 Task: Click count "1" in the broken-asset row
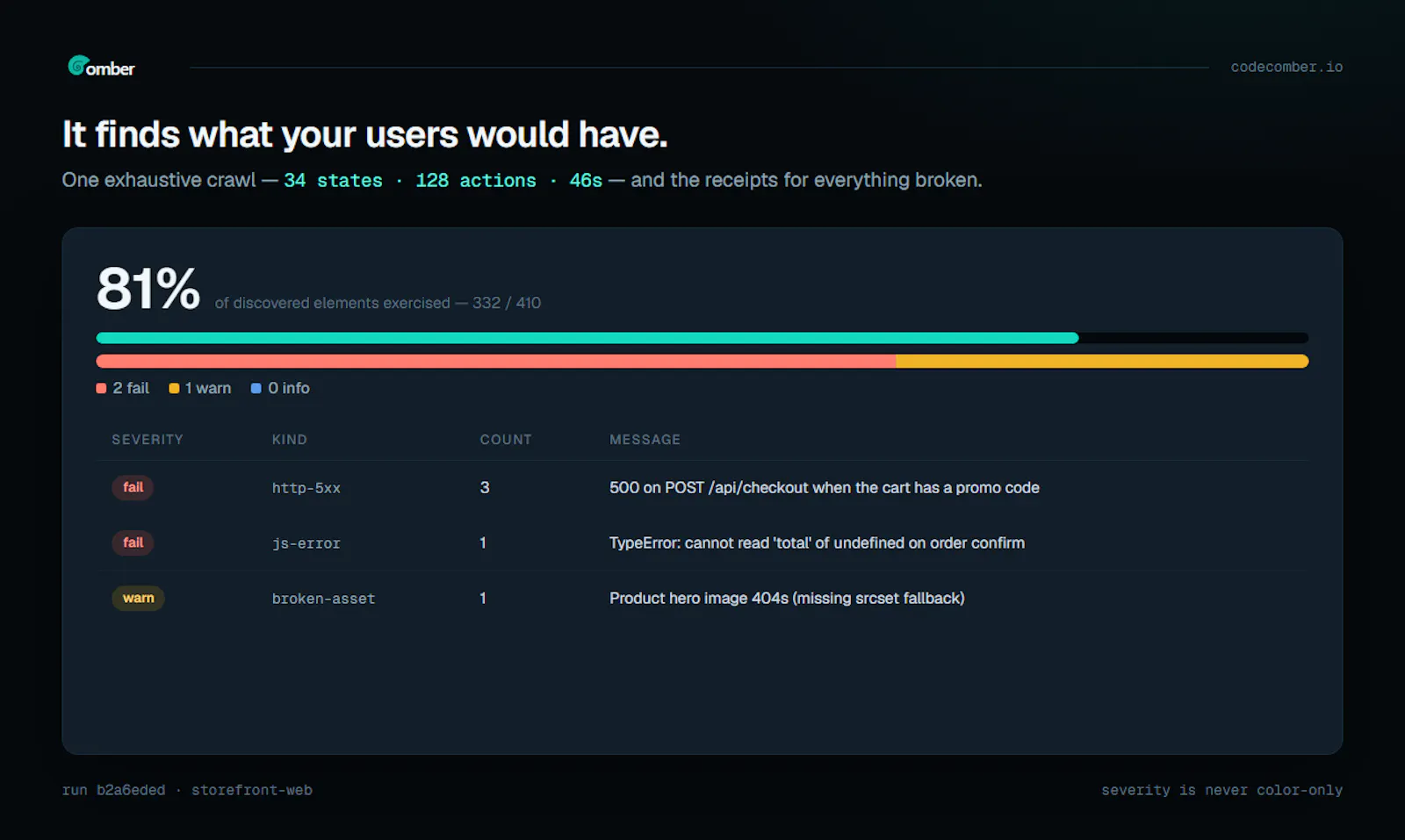(x=483, y=598)
